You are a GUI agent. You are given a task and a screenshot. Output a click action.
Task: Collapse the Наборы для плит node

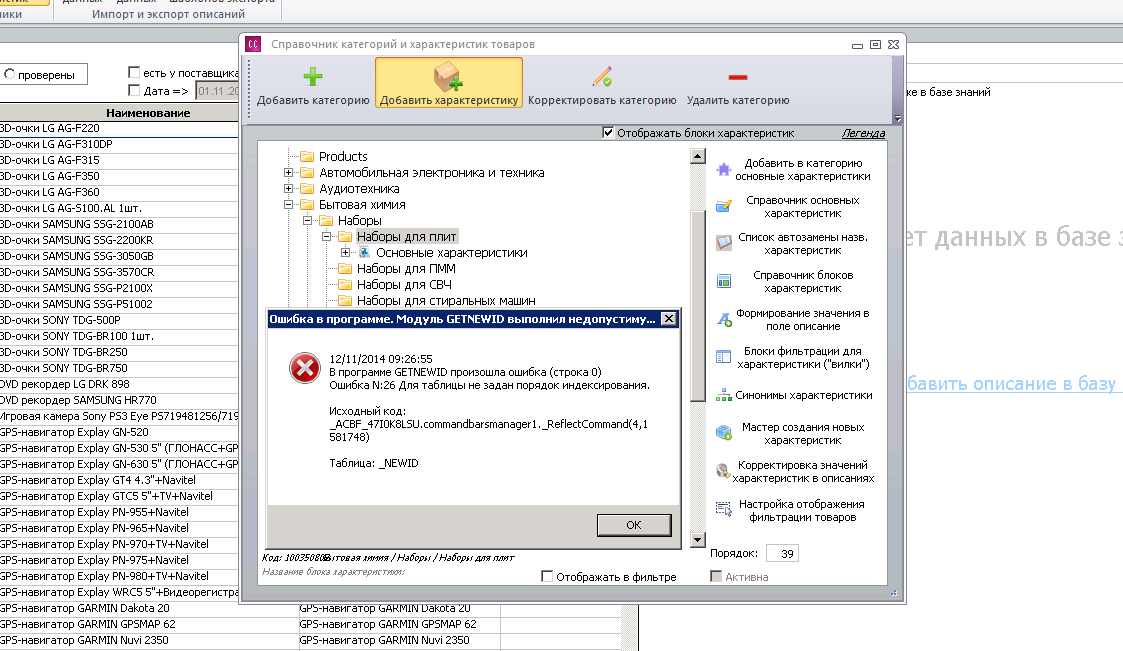click(x=326, y=236)
